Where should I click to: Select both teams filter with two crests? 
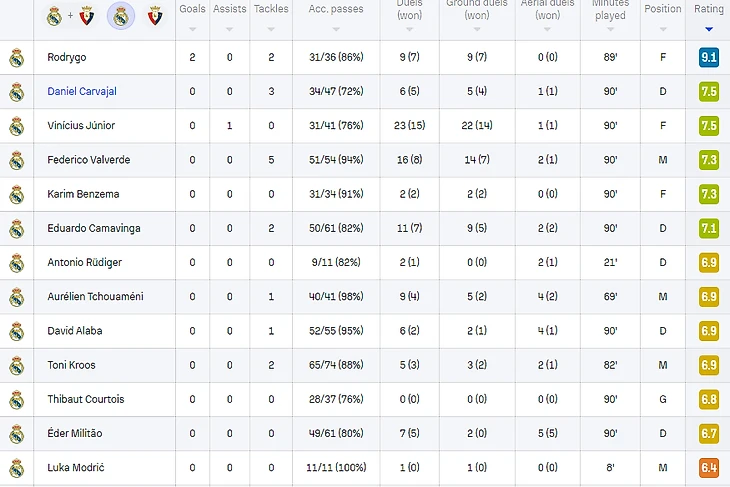point(70,16)
